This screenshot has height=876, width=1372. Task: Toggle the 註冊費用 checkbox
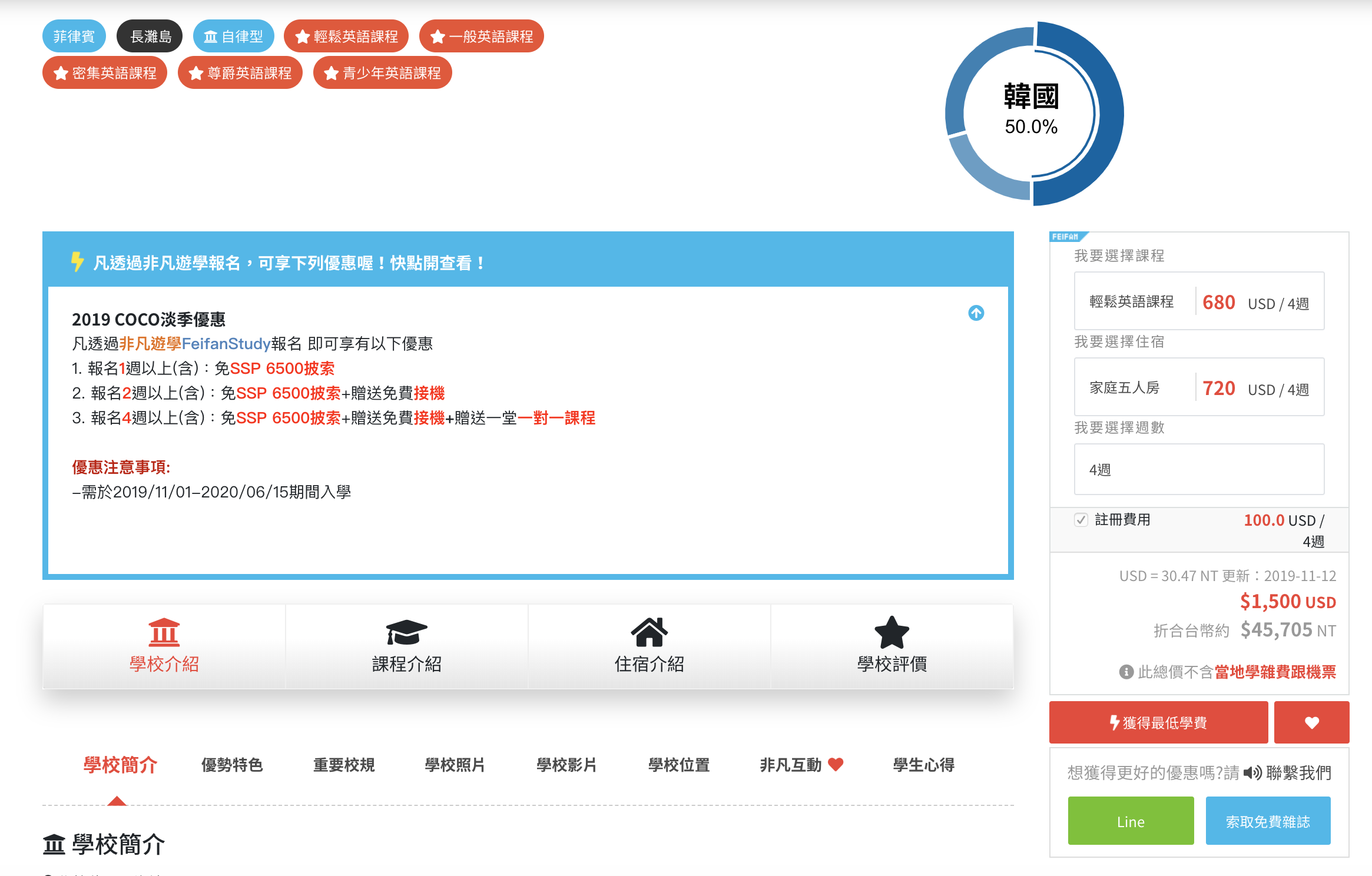[x=1081, y=520]
